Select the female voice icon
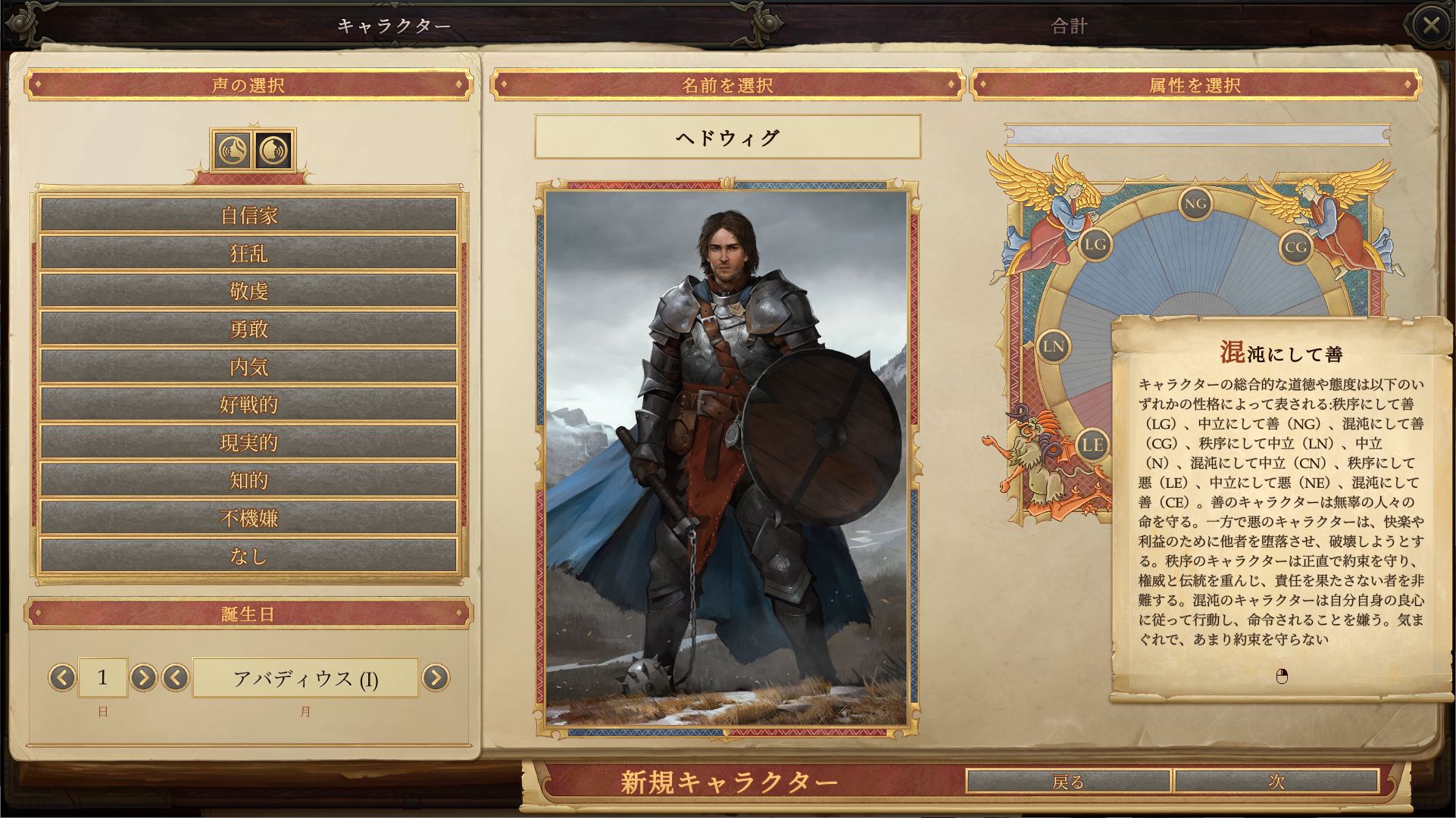Screen dimensions: 1456x818 pos(233,151)
